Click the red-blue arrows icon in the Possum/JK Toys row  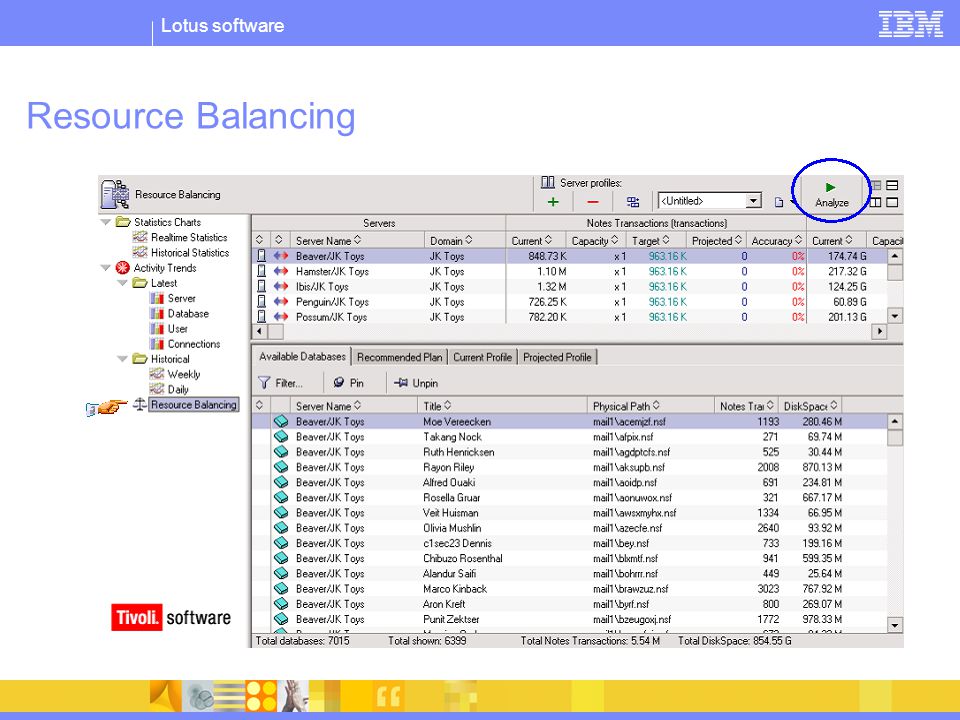pyautogui.click(x=281, y=317)
